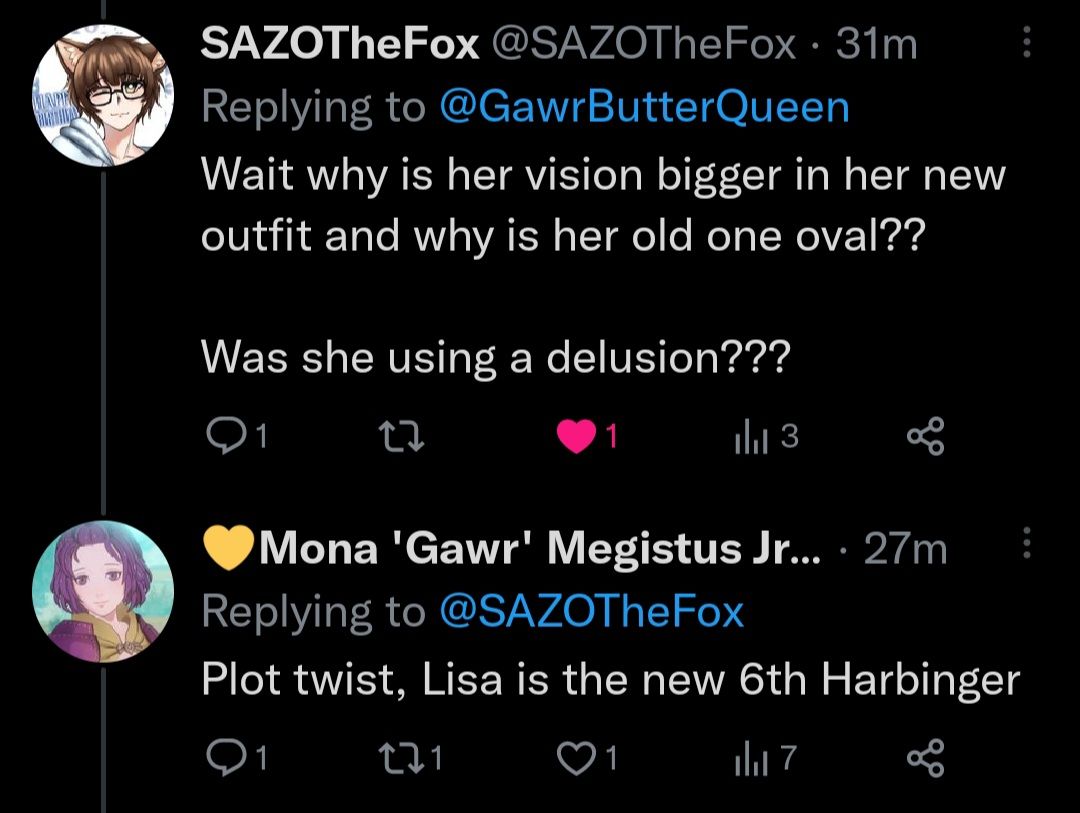Viewport: 1080px width, 813px height.
Task: Click the retweet icon under SAZOTheFox's tweet
Action: point(400,434)
